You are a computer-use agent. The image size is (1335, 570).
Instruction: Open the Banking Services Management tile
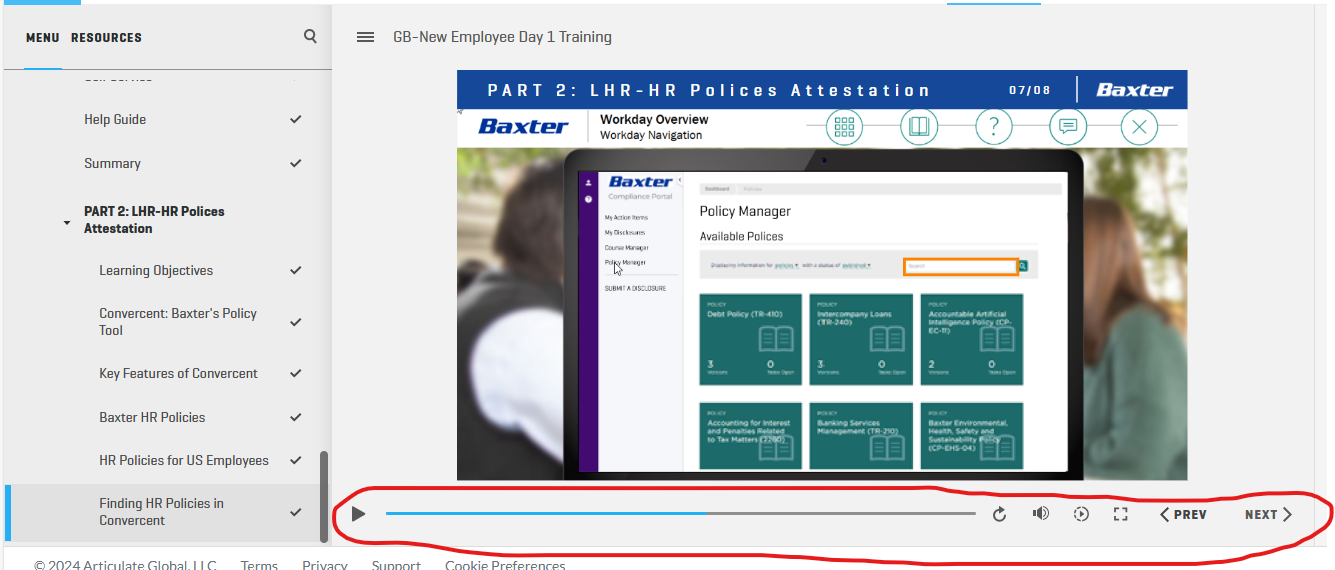coord(861,436)
